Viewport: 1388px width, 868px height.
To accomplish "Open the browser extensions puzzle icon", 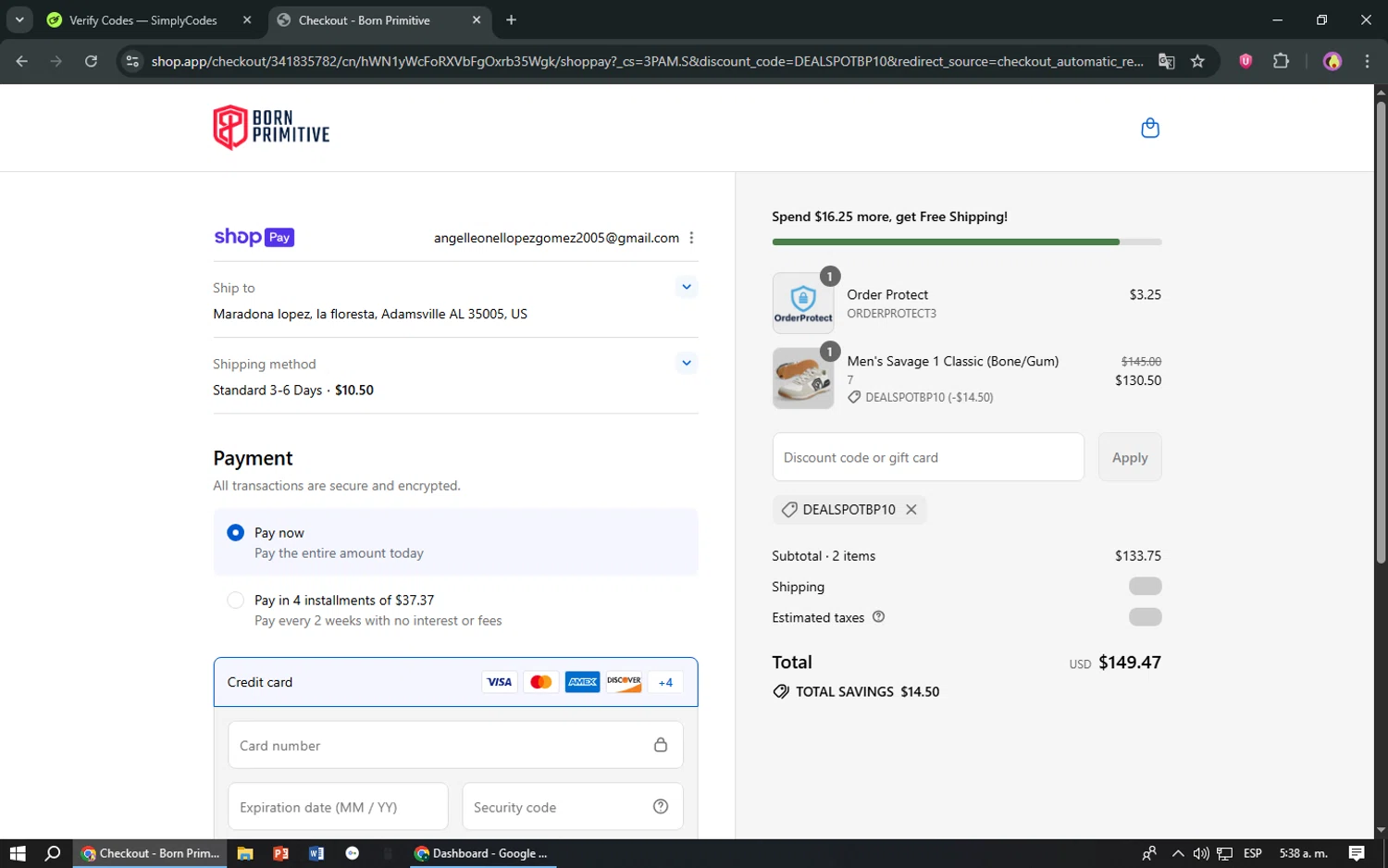I will [1281, 61].
